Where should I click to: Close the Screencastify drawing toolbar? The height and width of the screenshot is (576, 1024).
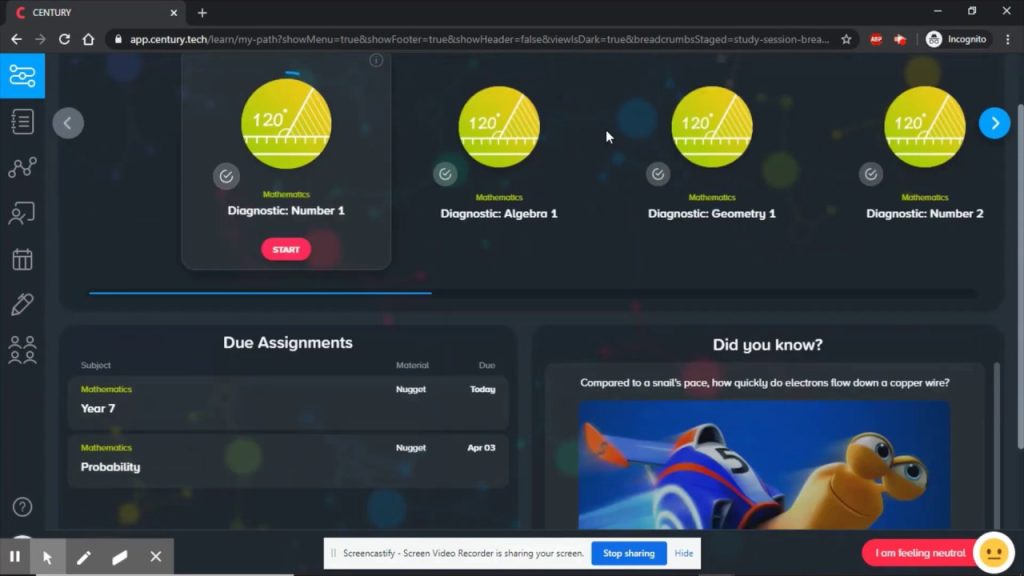coord(155,557)
